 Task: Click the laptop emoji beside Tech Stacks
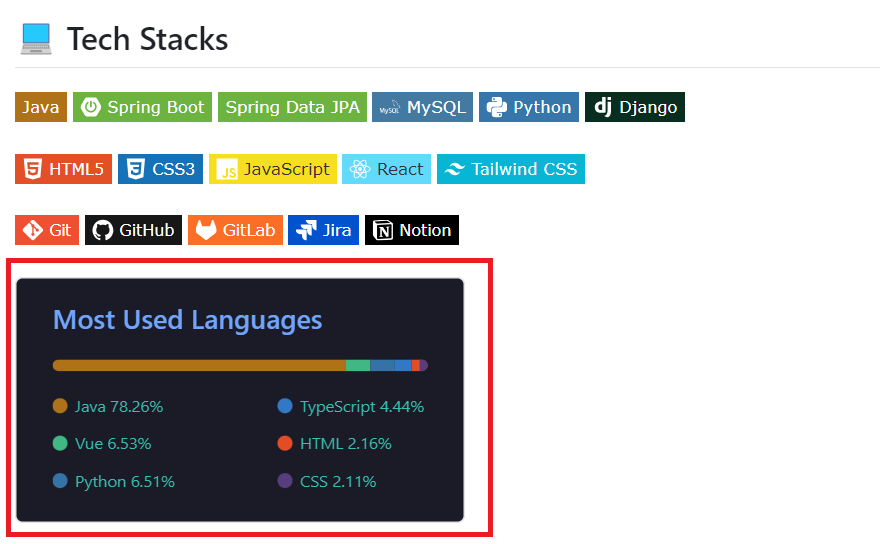tap(36, 39)
